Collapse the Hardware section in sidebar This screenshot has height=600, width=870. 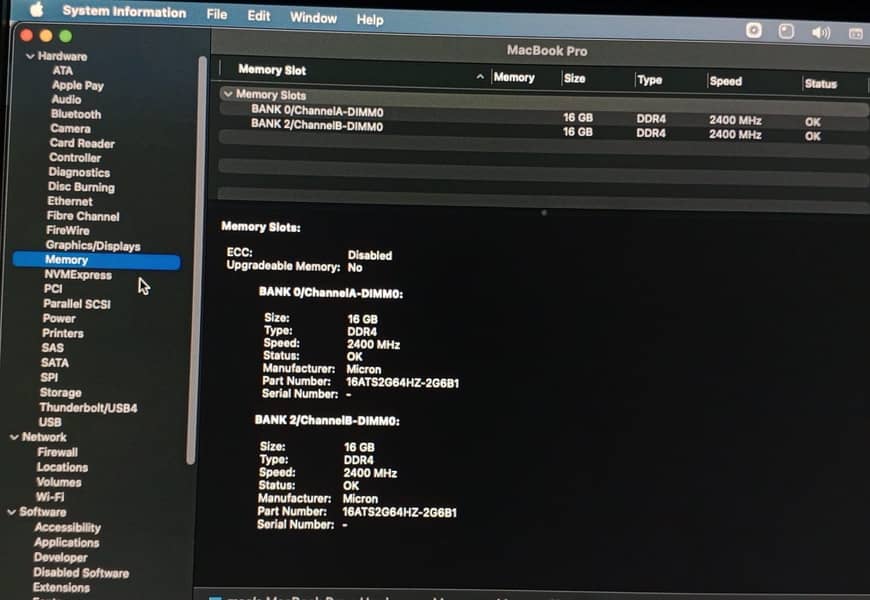30,56
